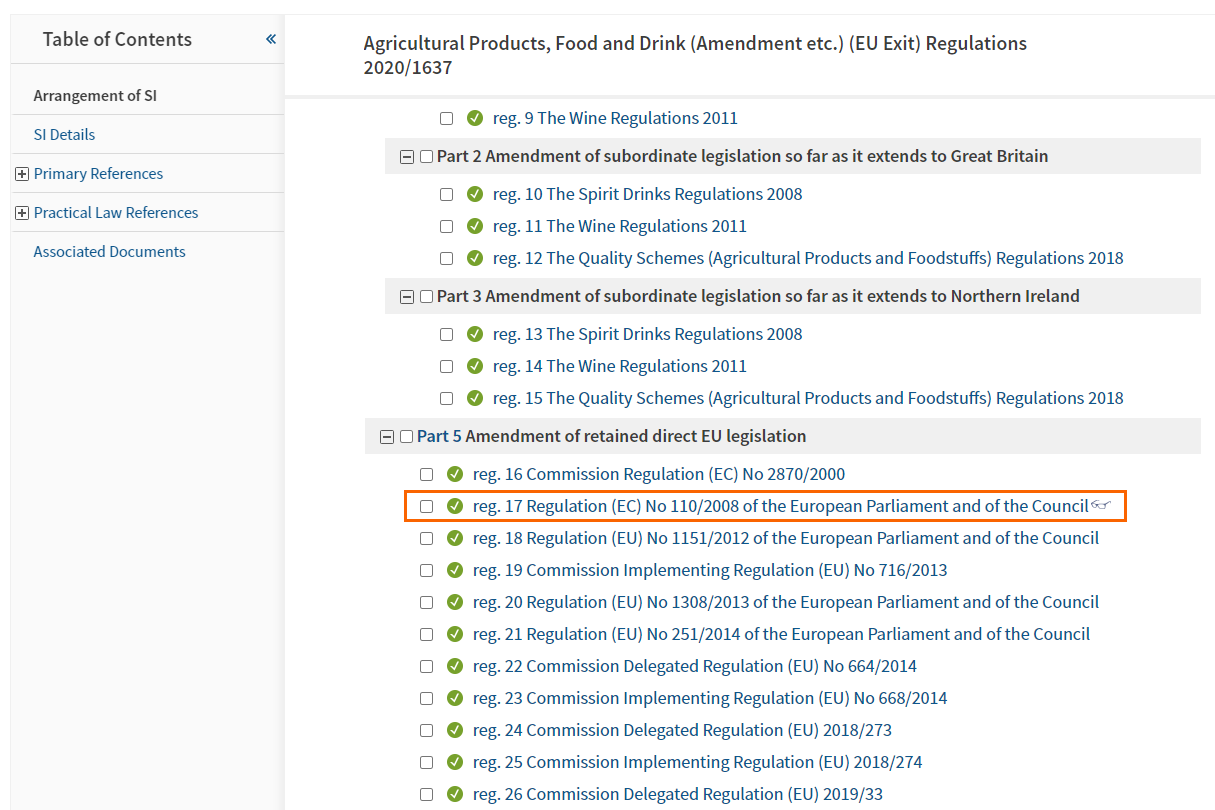Click green check icon for reg. 25
Screen dimensions: 1215x810
(x=455, y=762)
